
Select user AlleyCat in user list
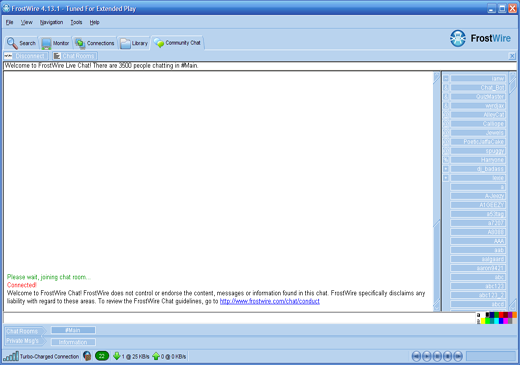[478, 115]
